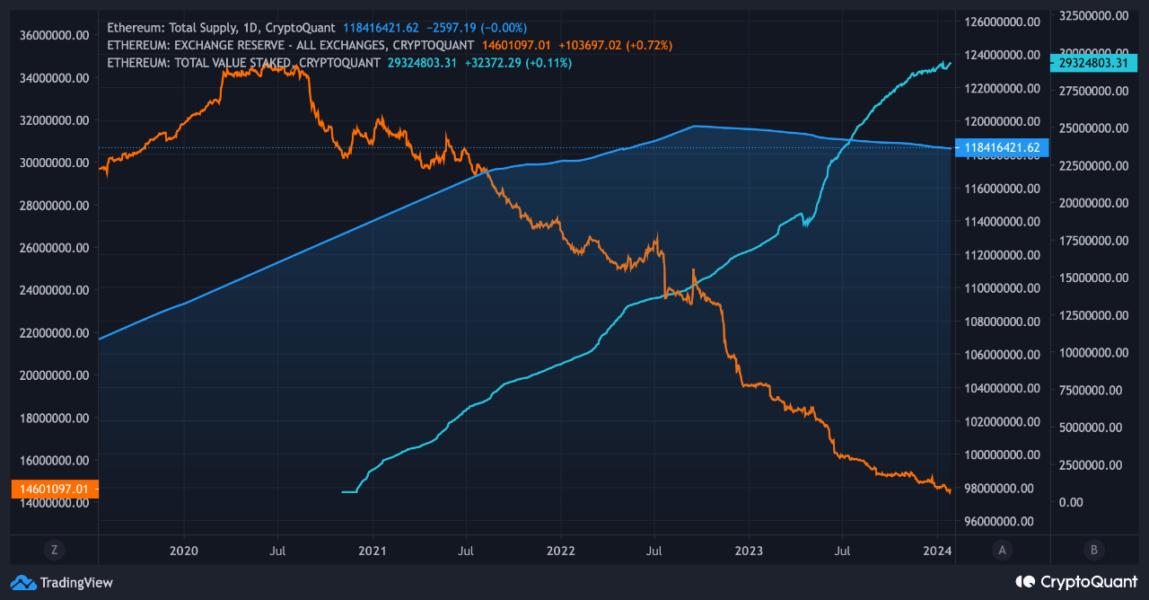Click the blue 118416421.62 price label

tap(1002, 147)
